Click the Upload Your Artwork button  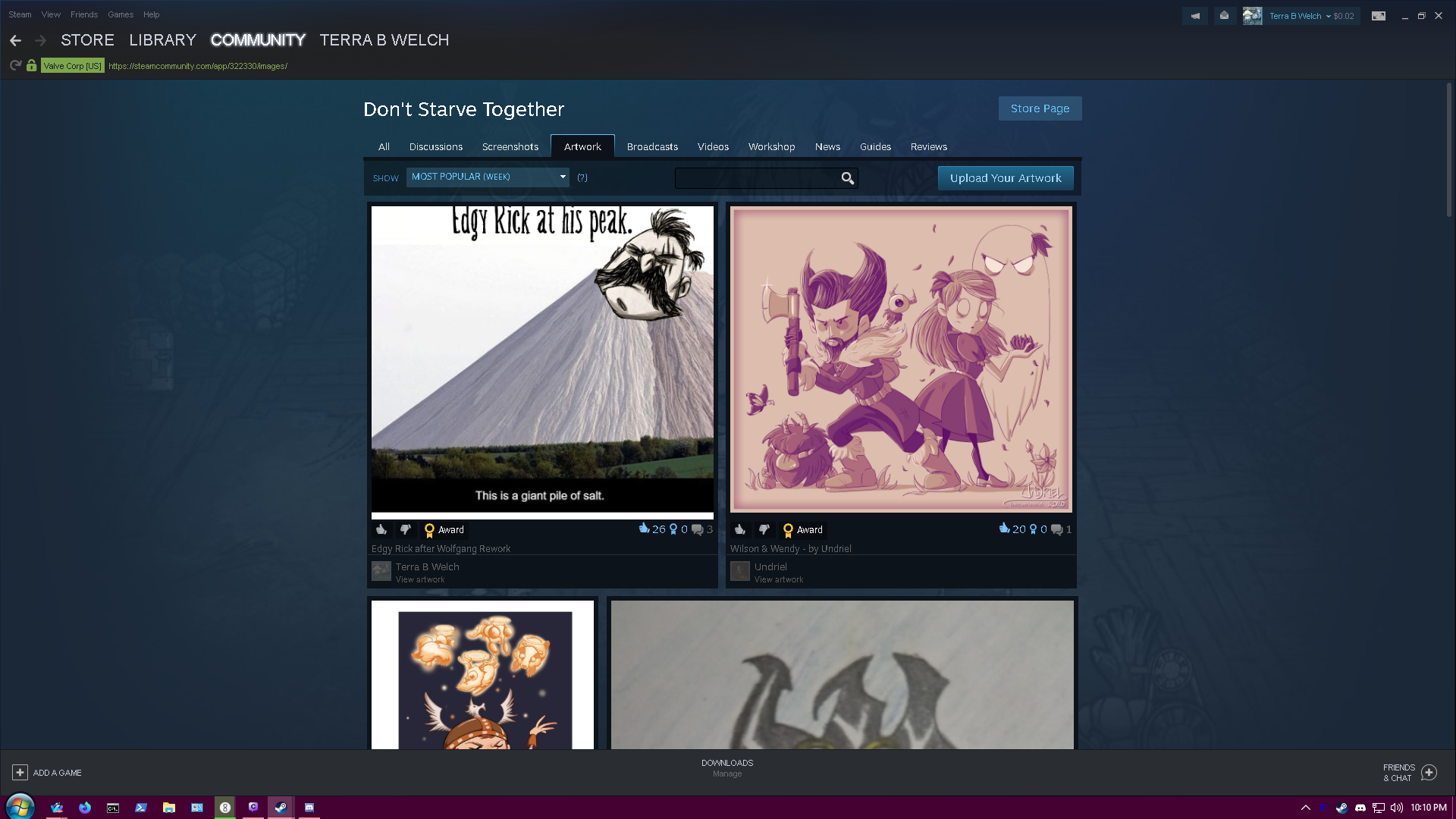click(1005, 178)
